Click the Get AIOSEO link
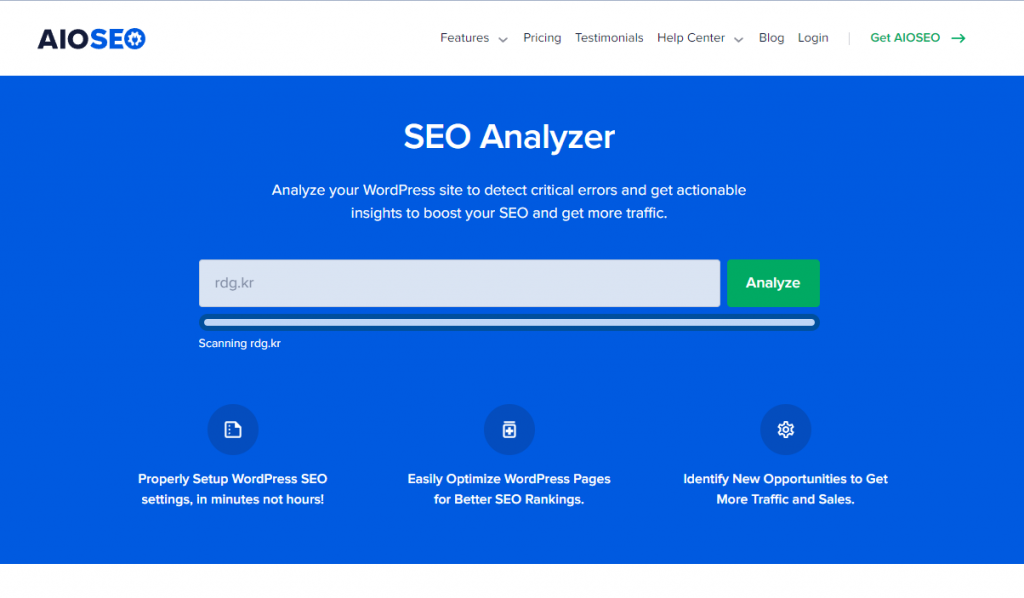 [x=905, y=38]
